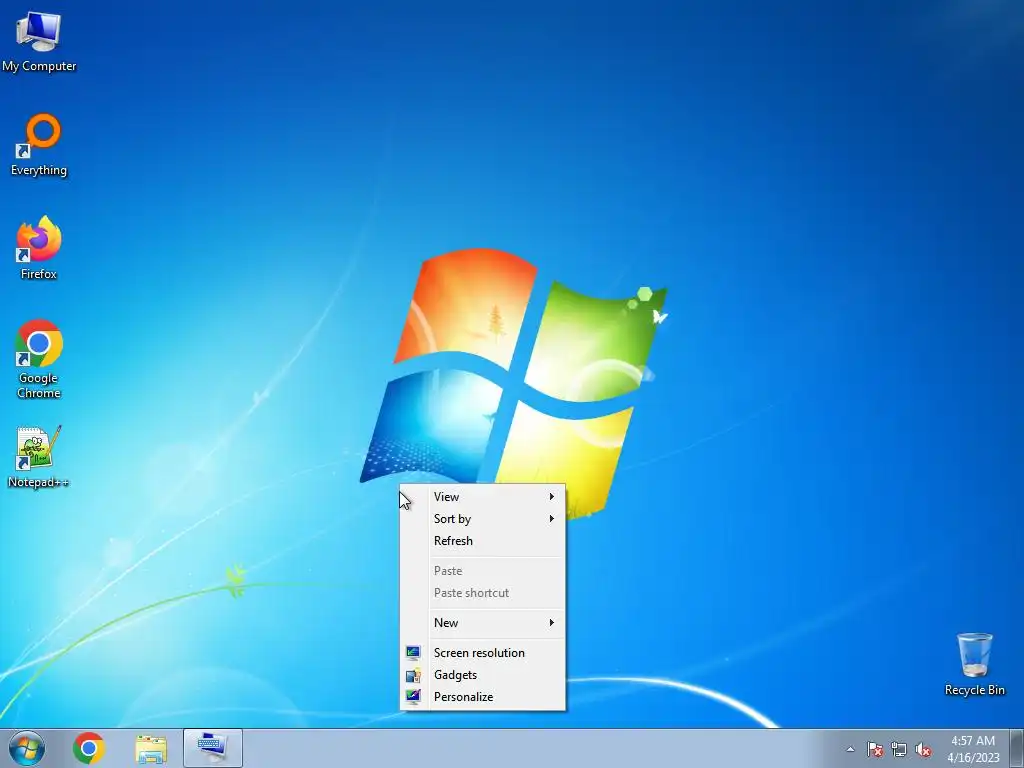Viewport: 1024px width, 768px height.
Task: Open the Action Center flag icon
Action: [x=875, y=749]
